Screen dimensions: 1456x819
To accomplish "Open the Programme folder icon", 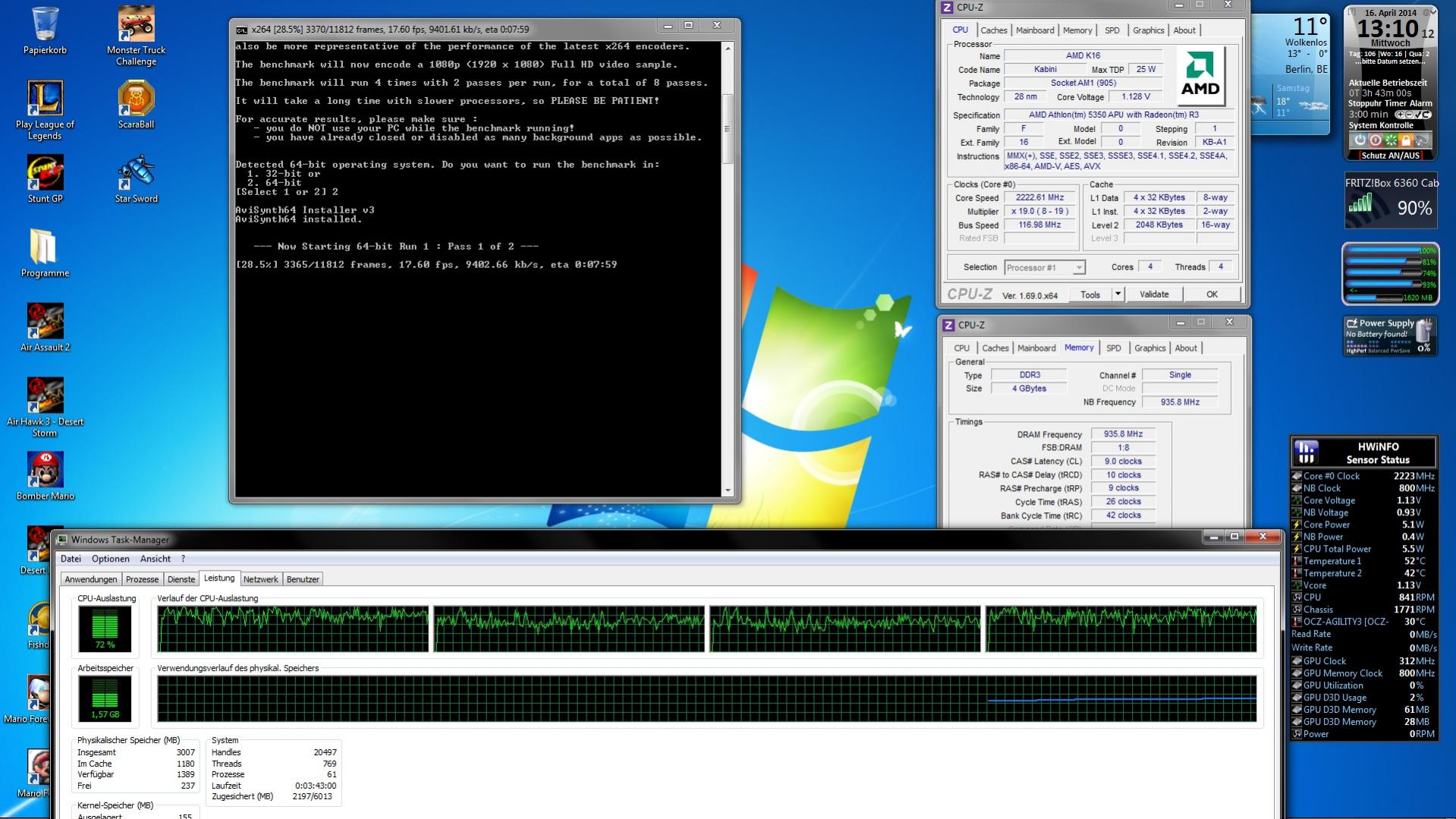I will pyautogui.click(x=45, y=254).
